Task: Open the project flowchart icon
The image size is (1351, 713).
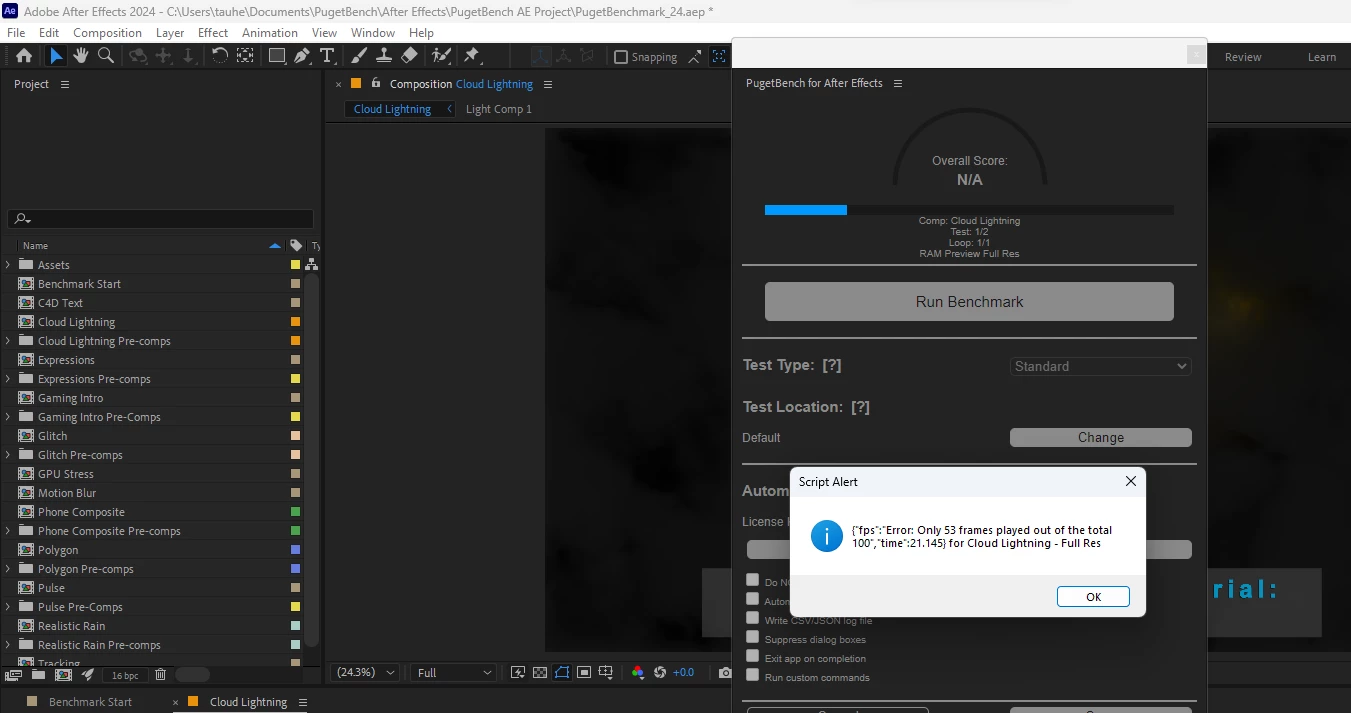Action: pos(312,265)
